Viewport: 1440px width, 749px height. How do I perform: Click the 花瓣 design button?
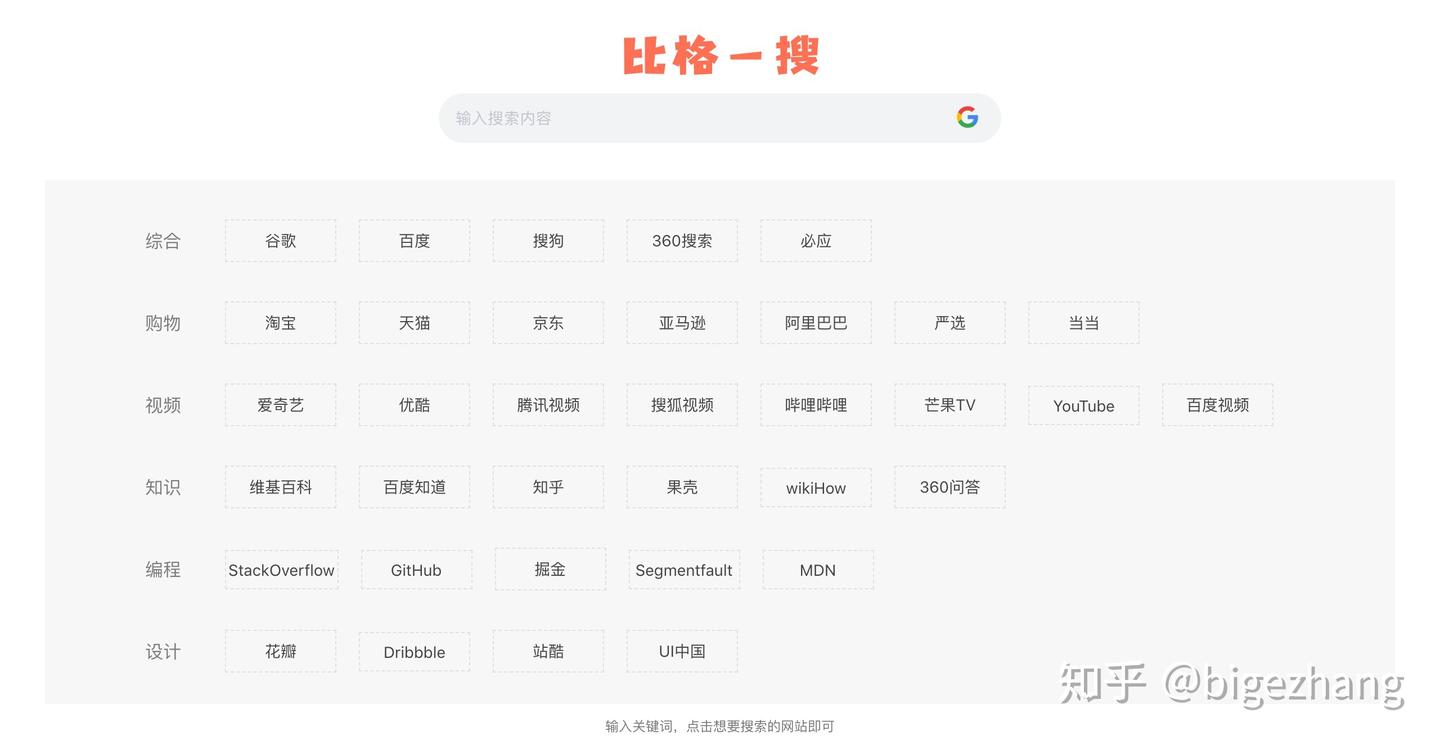281,651
